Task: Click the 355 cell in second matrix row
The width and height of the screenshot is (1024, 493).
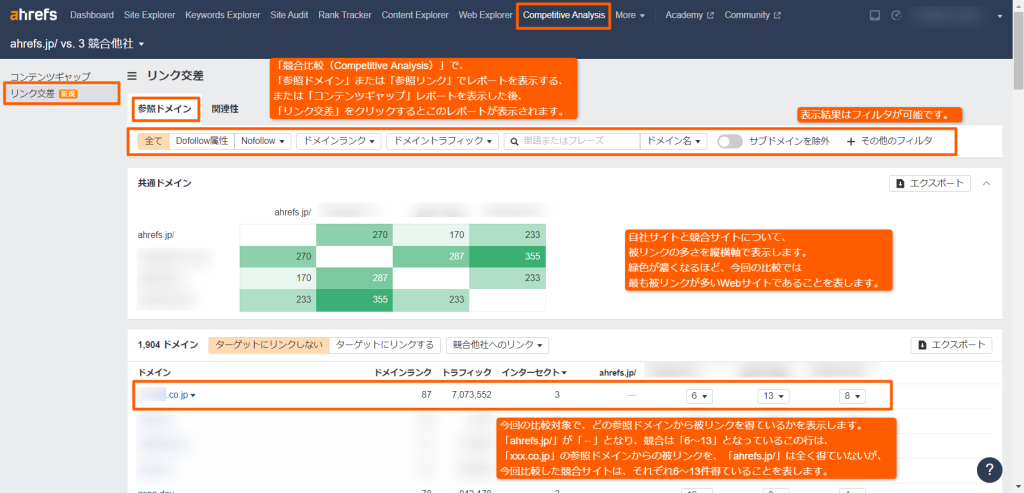Action: click(507, 257)
